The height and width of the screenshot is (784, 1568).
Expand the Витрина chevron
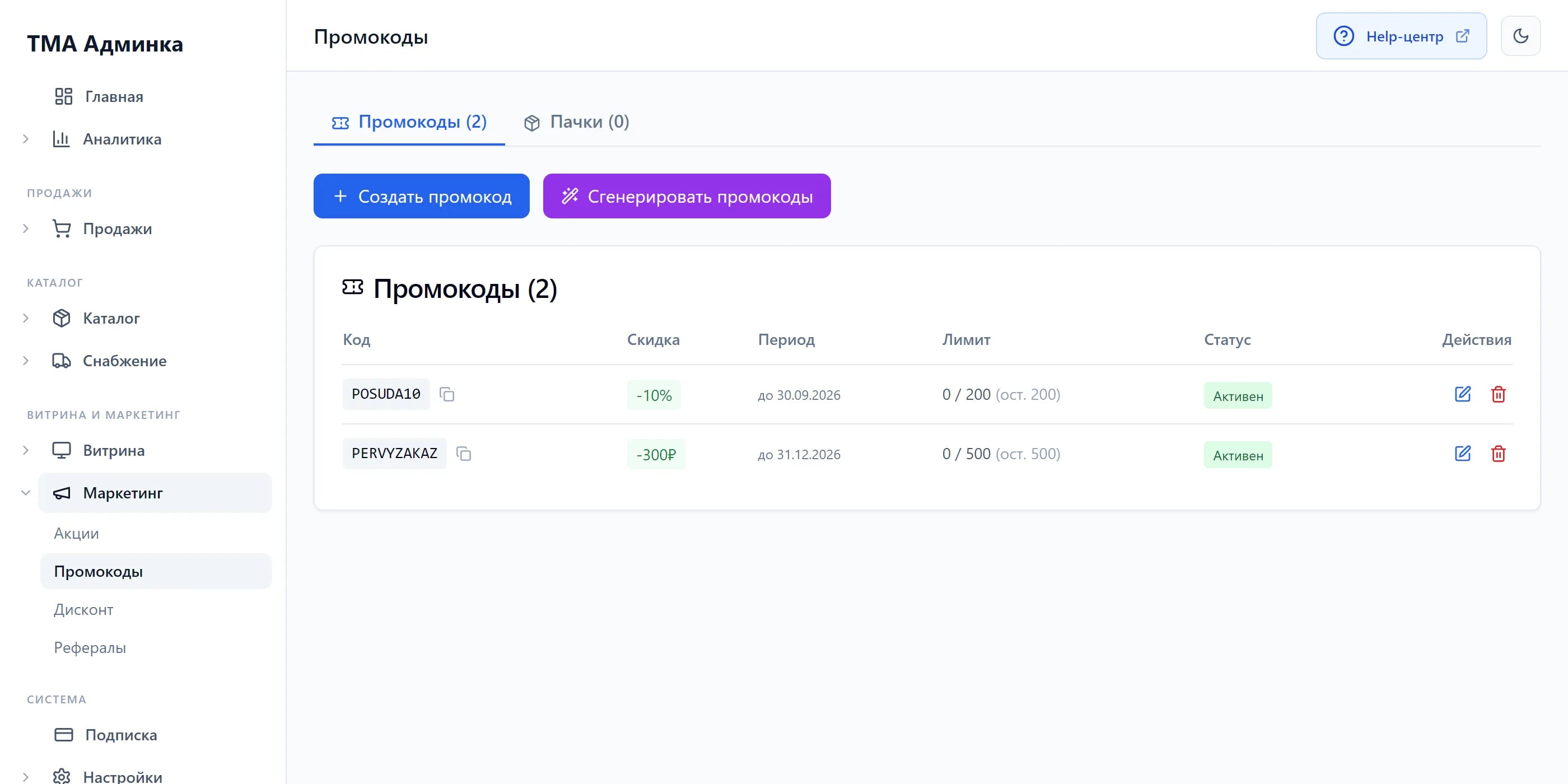pyautogui.click(x=26, y=450)
